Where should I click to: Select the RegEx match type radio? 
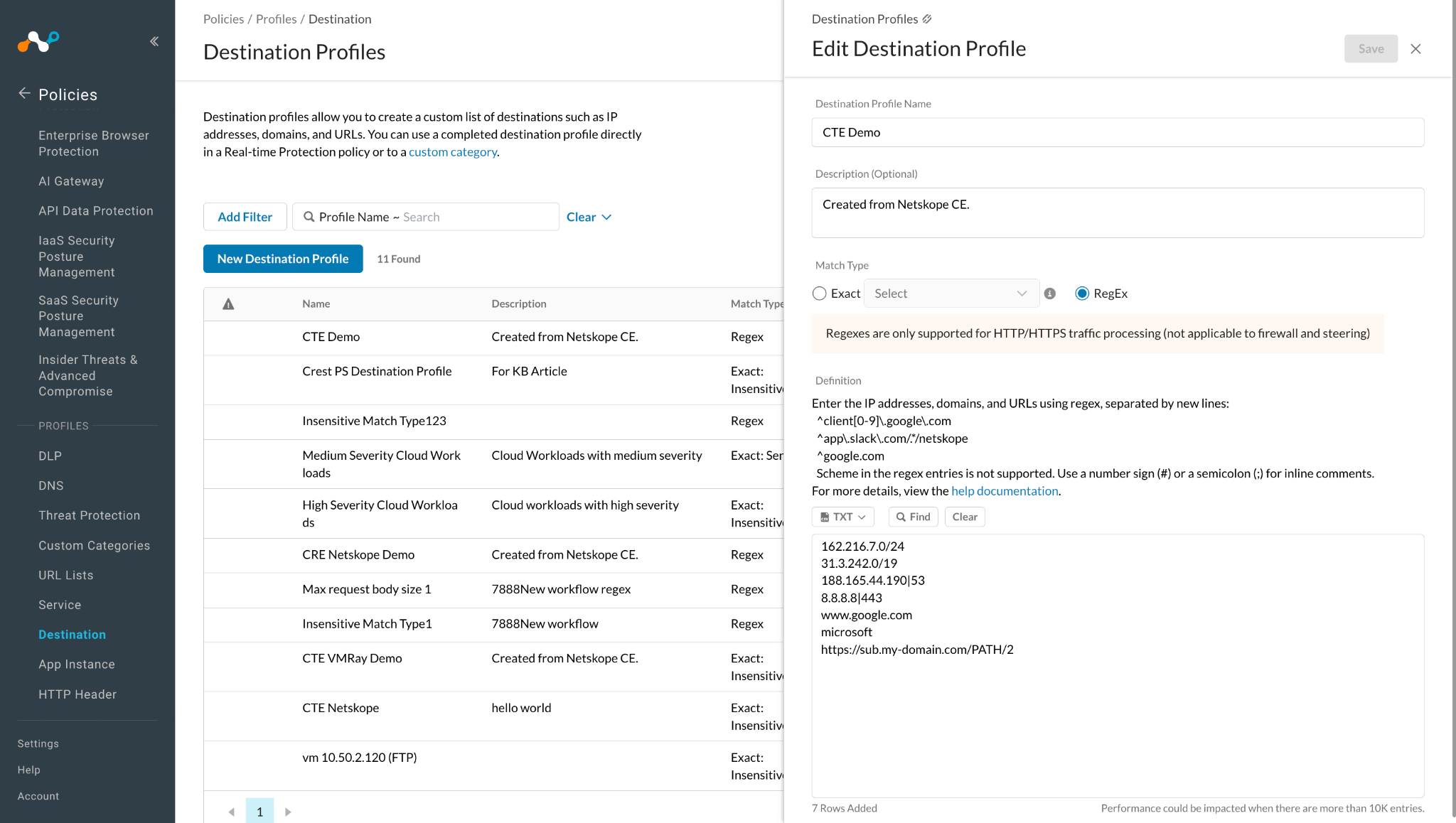pos(1082,294)
